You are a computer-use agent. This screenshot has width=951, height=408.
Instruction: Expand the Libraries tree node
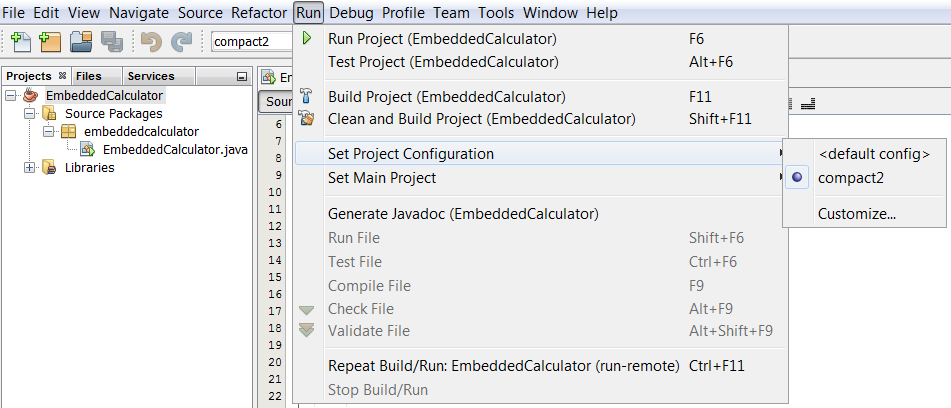pyautogui.click(x=29, y=168)
